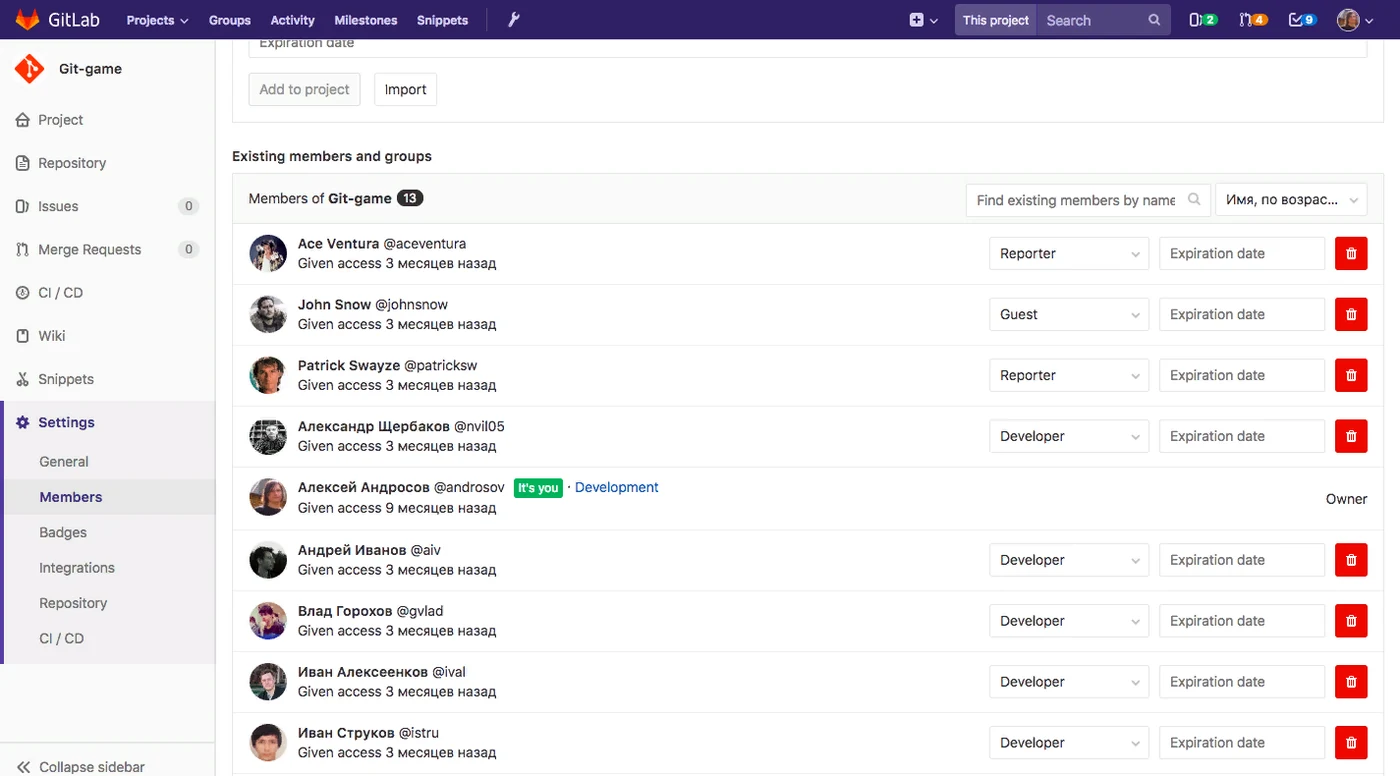Click the Find existing members search field
Image resolution: width=1400 pixels, height=776 pixels.
[x=1088, y=200]
